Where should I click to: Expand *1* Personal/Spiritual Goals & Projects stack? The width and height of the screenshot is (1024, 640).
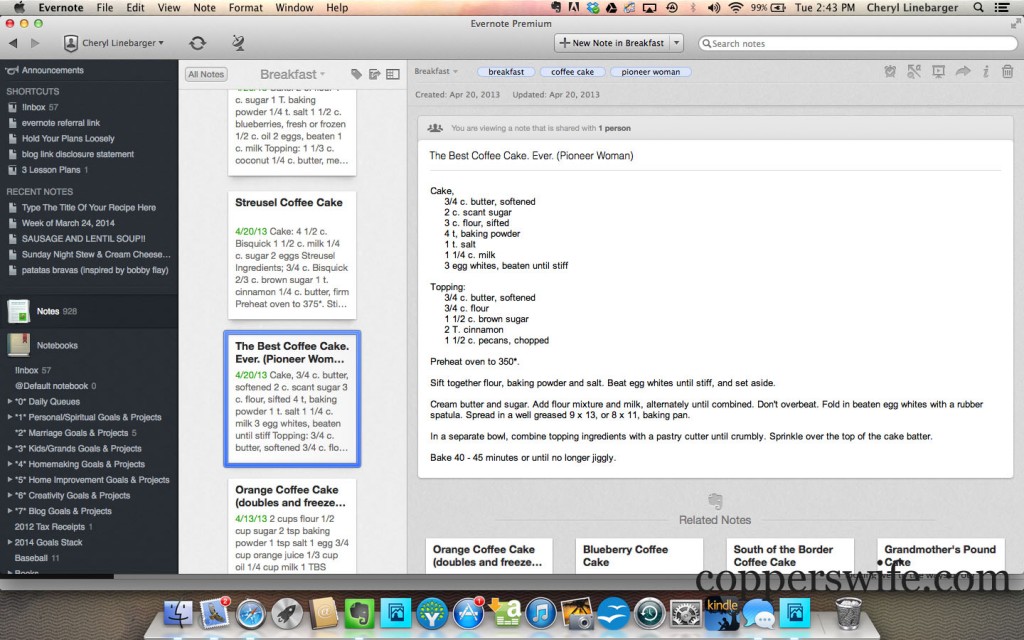(10, 417)
